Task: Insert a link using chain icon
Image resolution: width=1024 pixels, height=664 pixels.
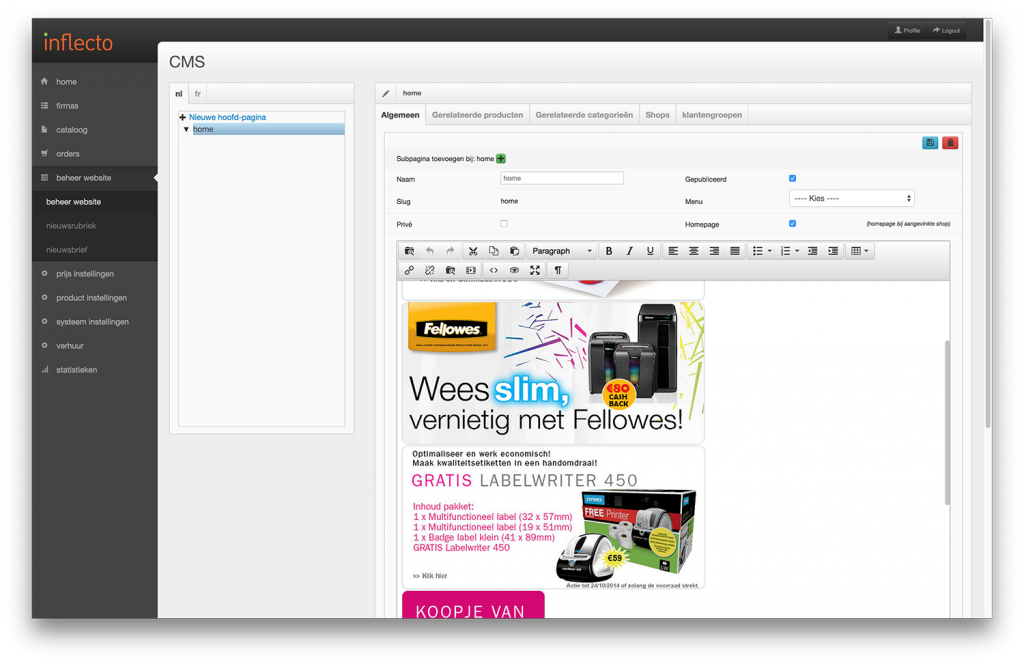Action: 409,270
